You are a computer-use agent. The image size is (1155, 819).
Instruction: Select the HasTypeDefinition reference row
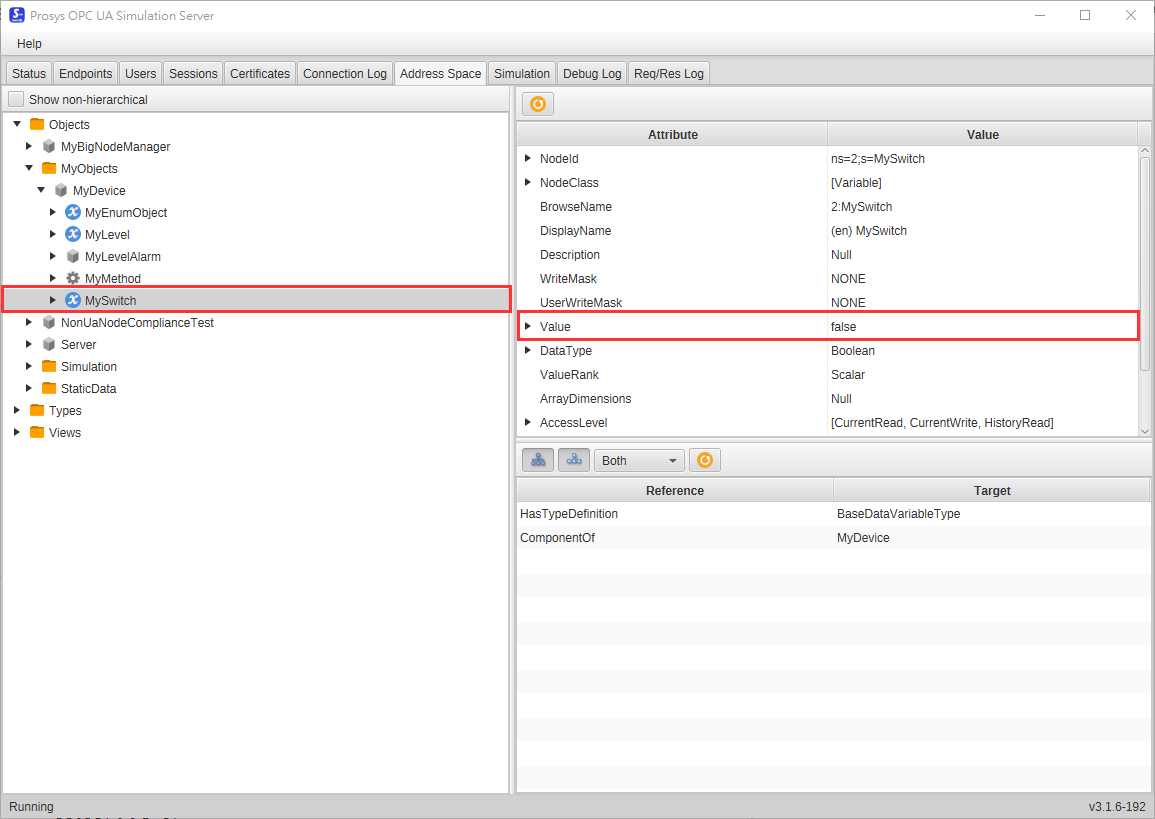click(833, 513)
